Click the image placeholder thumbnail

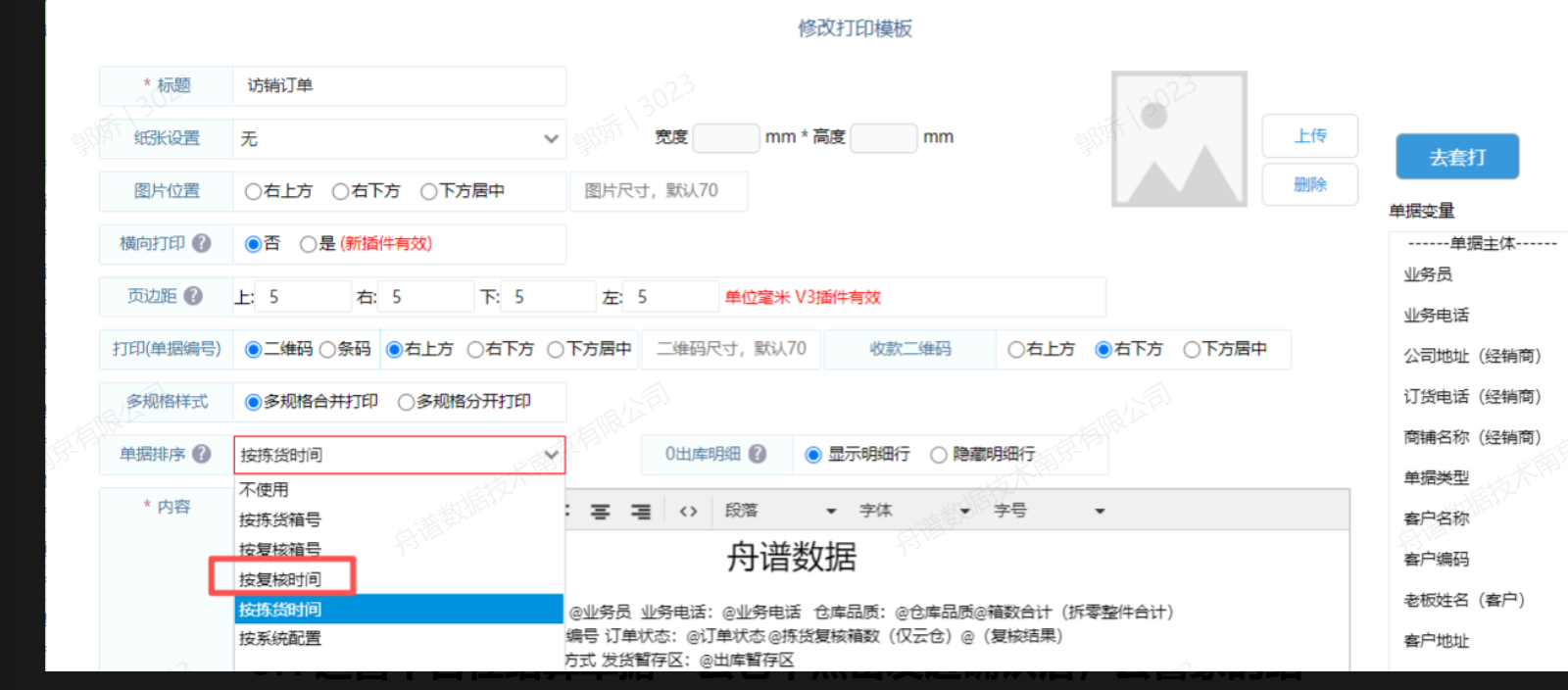(x=1179, y=139)
